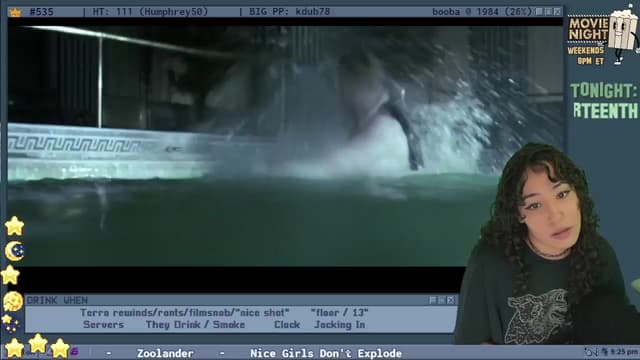Image resolution: width=640 pixels, height=360 pixels.
Task: Click the "#535" stream number text
Action: [x=41, y=12]
